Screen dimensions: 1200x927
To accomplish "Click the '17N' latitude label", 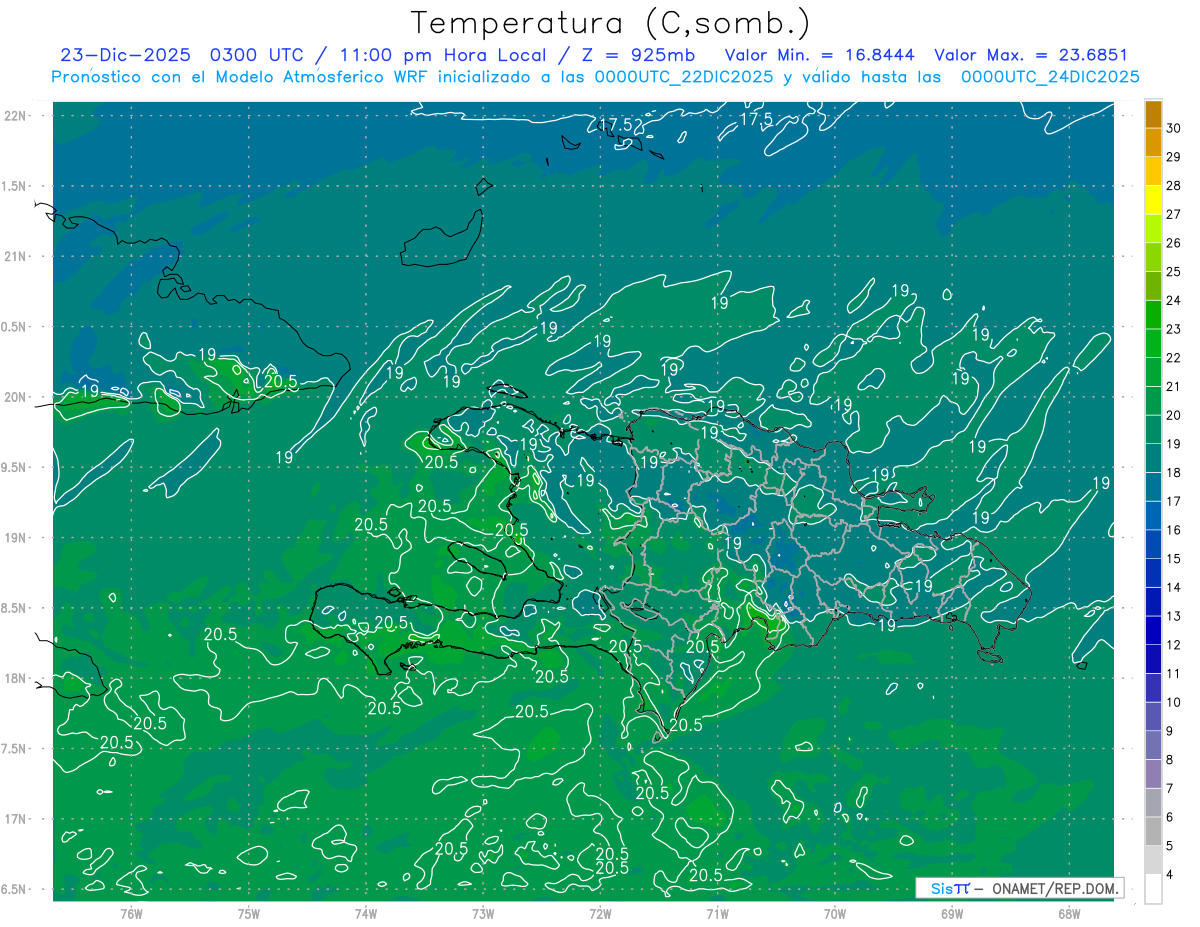I will (x=15, y=819).
